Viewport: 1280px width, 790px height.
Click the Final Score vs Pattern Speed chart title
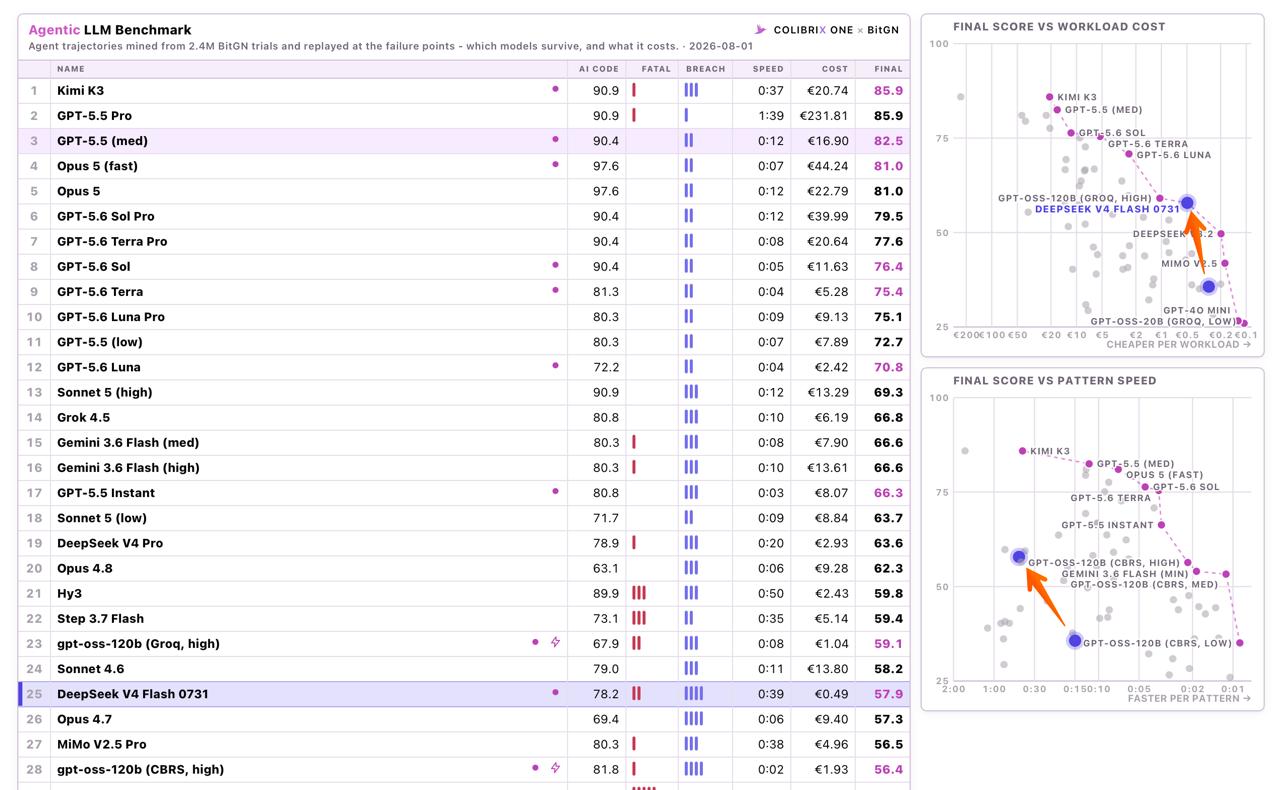[x=1055, y=380]
